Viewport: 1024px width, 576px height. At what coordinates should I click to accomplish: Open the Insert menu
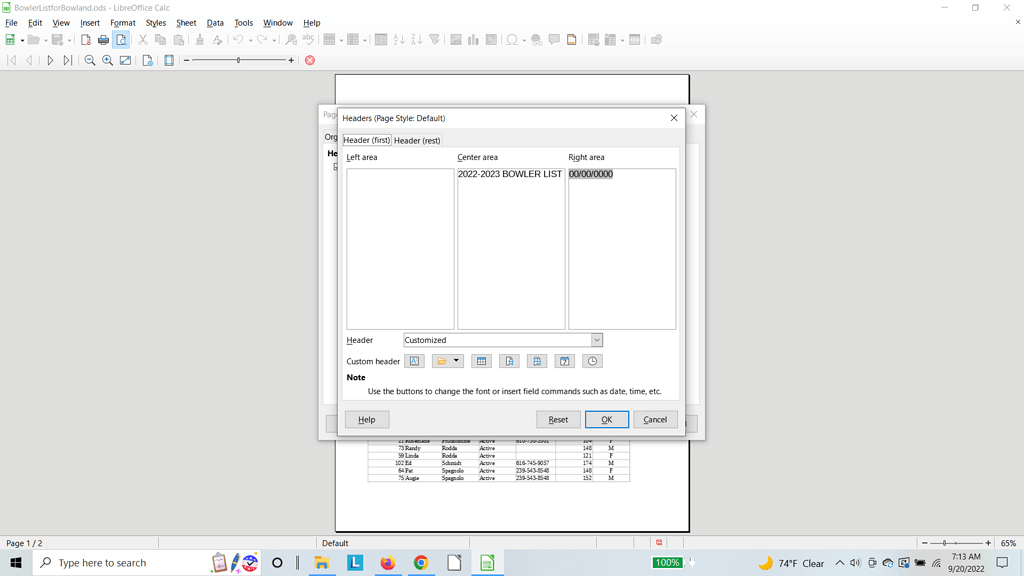click(x=88, y=22)
